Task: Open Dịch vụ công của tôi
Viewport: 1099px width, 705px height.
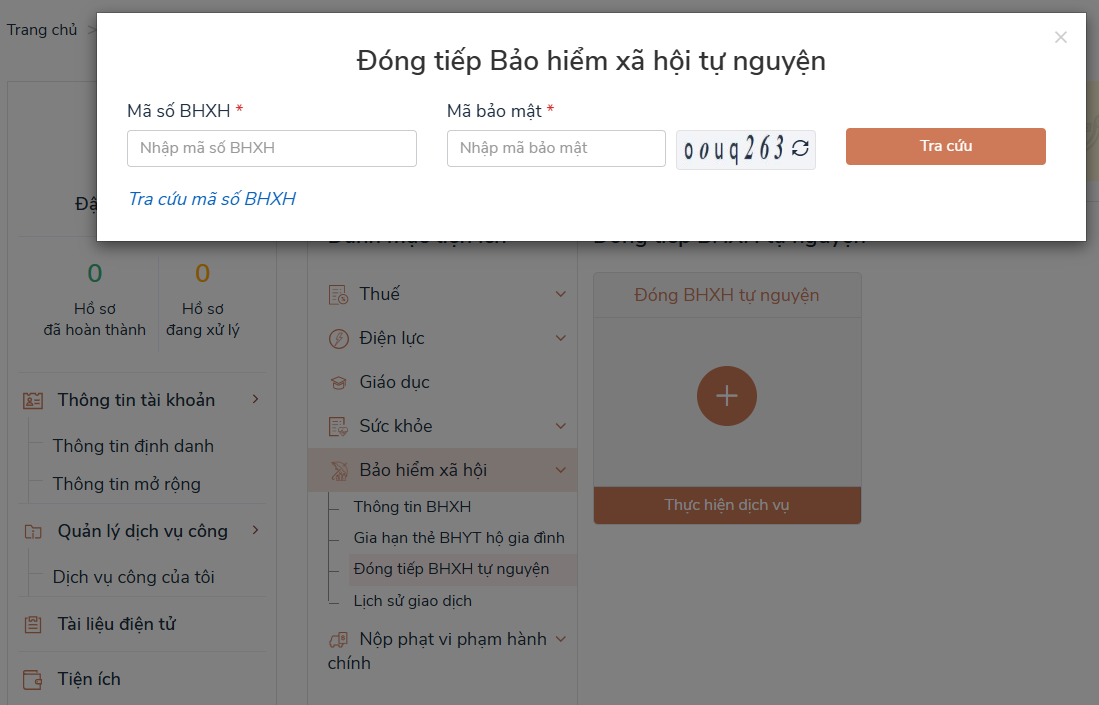Action: point(134,577)
